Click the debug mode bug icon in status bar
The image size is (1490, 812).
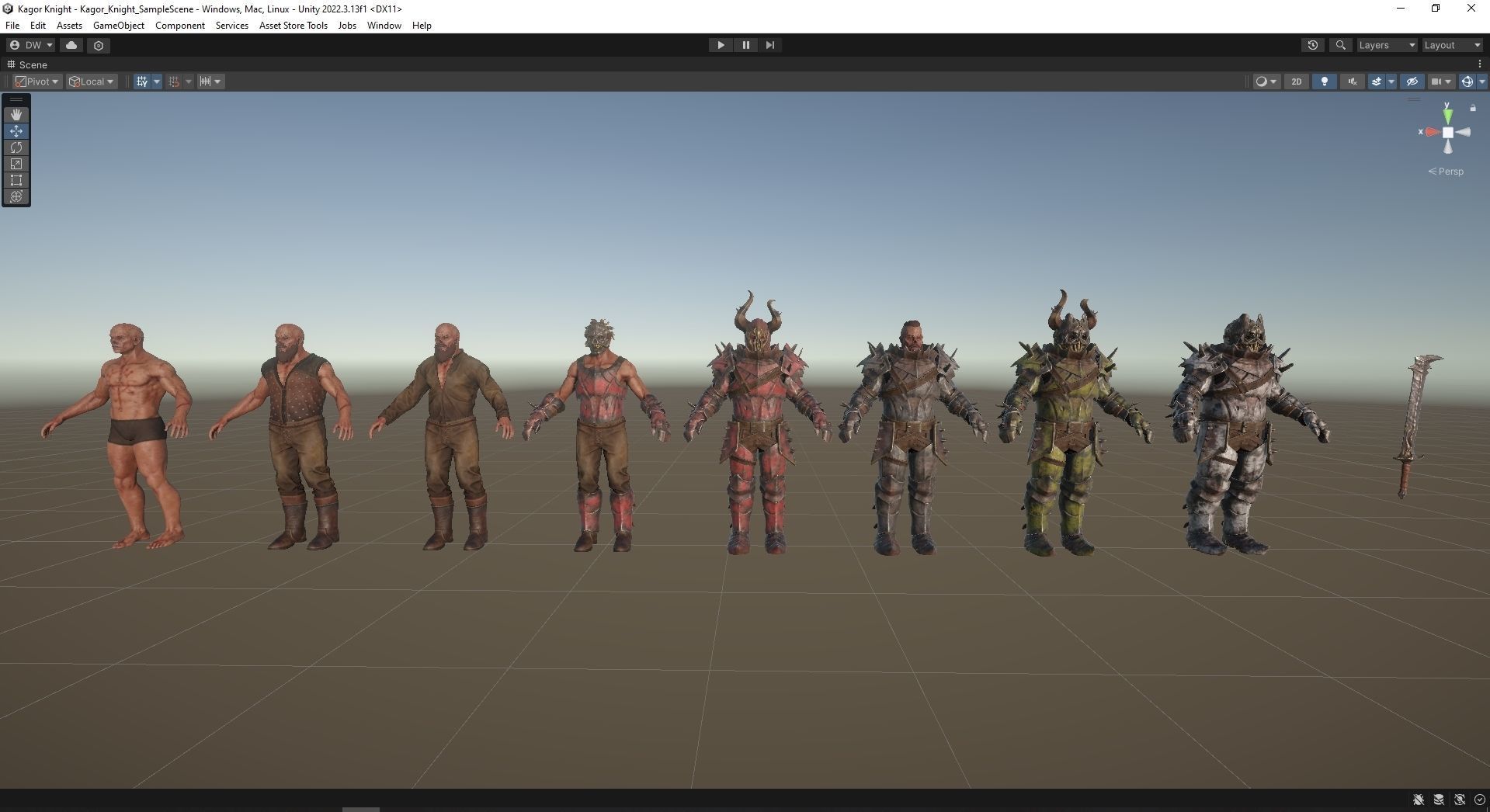(1419, 800)
